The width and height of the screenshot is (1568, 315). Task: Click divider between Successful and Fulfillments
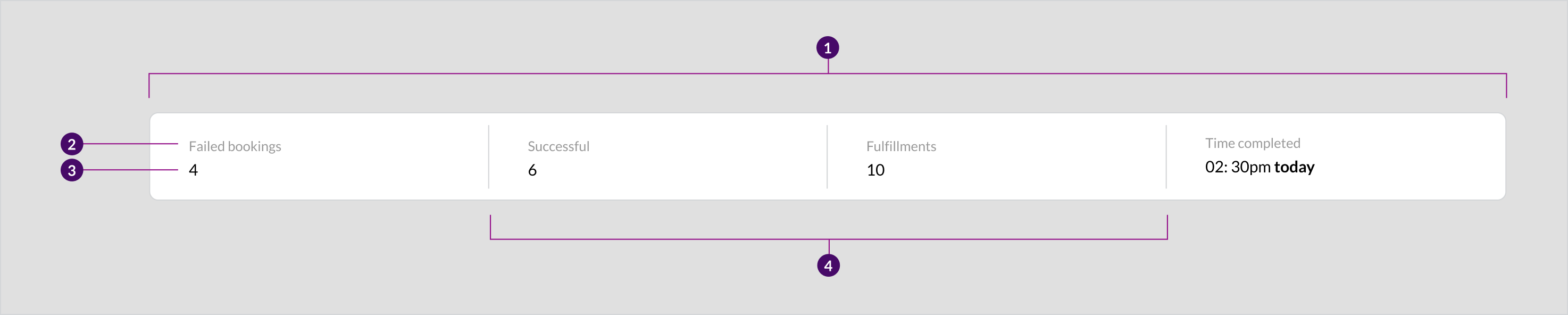[827, 156]
